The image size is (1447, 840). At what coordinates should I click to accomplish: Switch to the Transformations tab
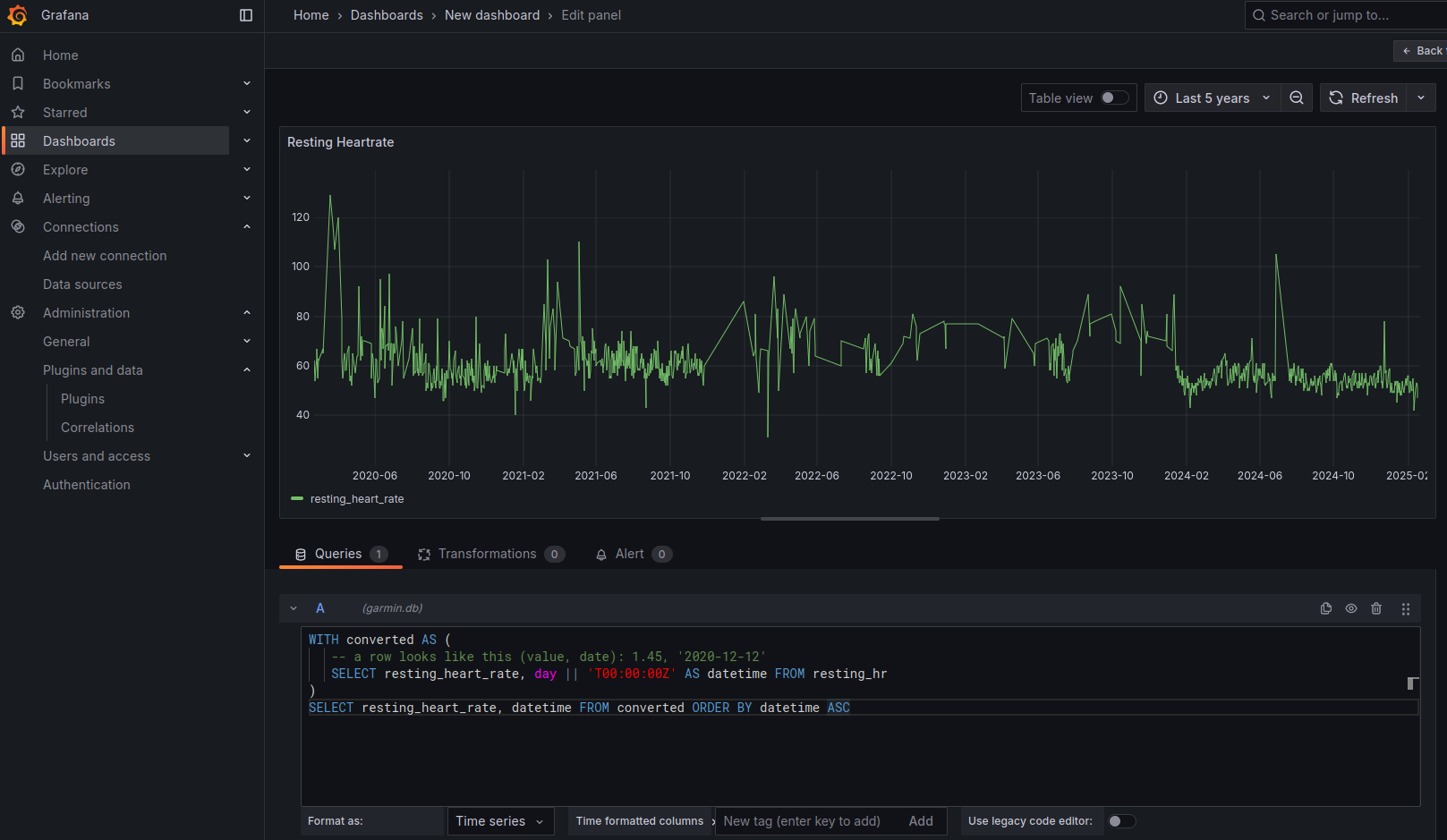pos(491,555)
